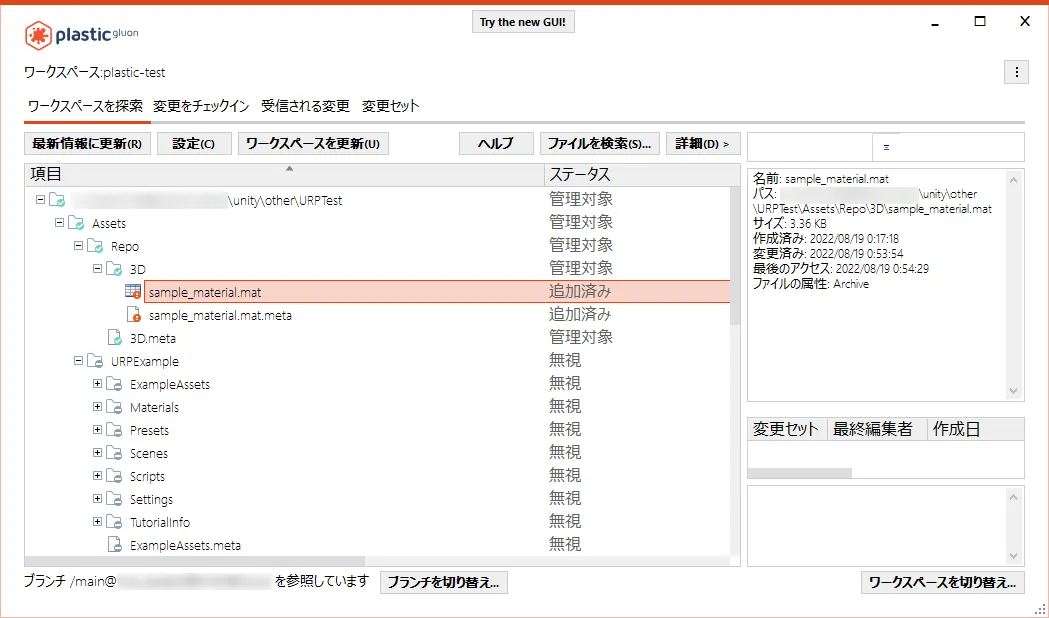Switch to 変更をチェックイン tab

201,106
